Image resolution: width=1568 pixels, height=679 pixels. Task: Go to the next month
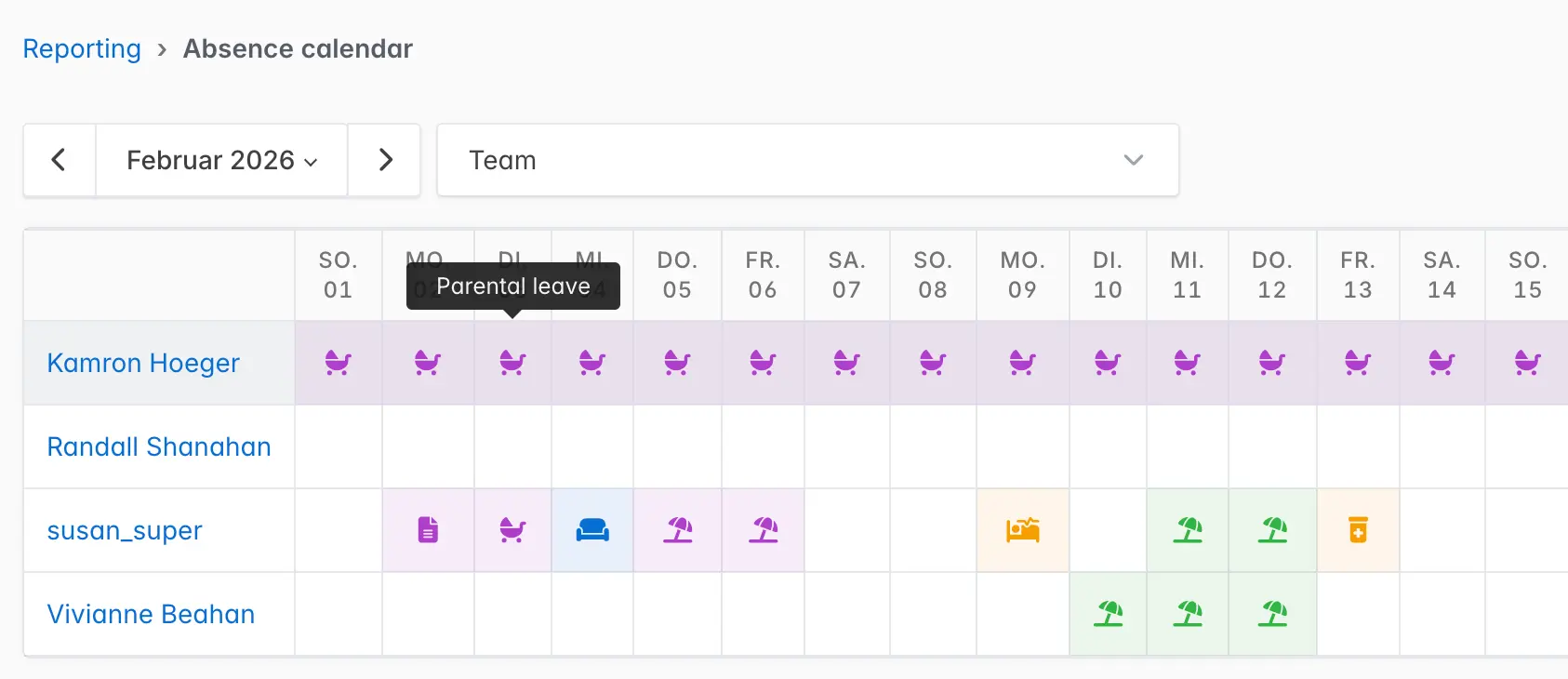tap(385, 160)
